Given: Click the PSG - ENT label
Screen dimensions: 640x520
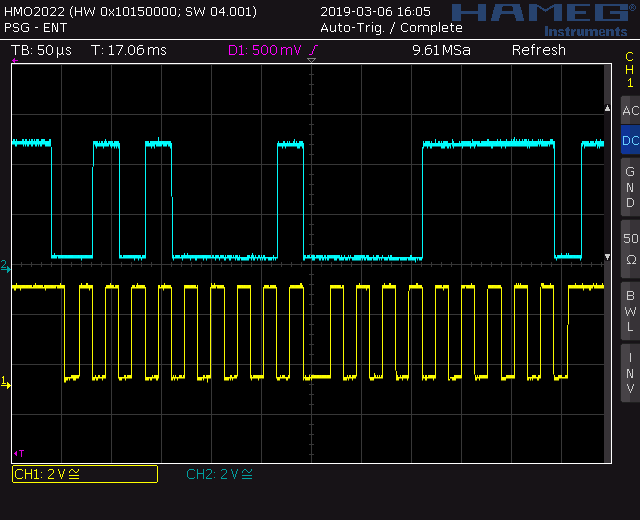Looking at the screenshot, I should click(x=36, y=28).
